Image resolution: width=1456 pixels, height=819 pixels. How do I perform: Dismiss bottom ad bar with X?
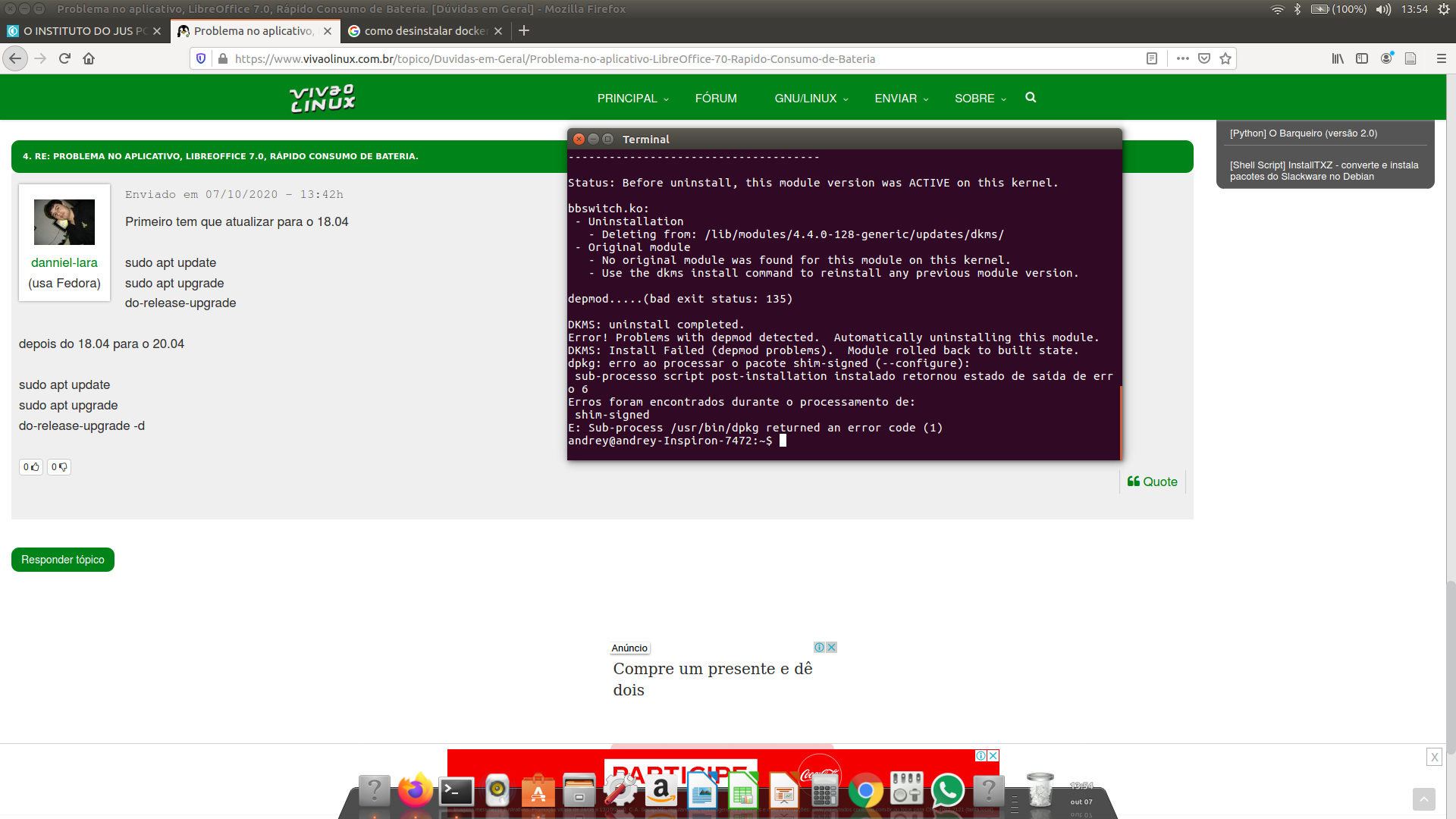pos(1434,757)
